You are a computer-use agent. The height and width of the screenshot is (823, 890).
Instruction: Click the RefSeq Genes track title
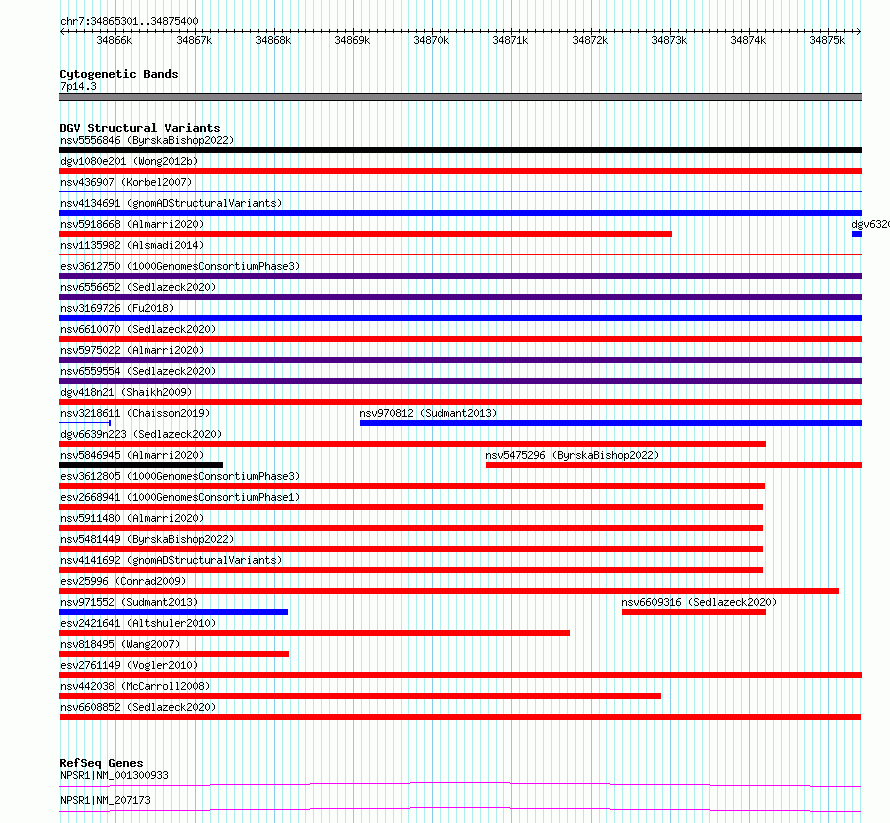(x=101, y=763)
